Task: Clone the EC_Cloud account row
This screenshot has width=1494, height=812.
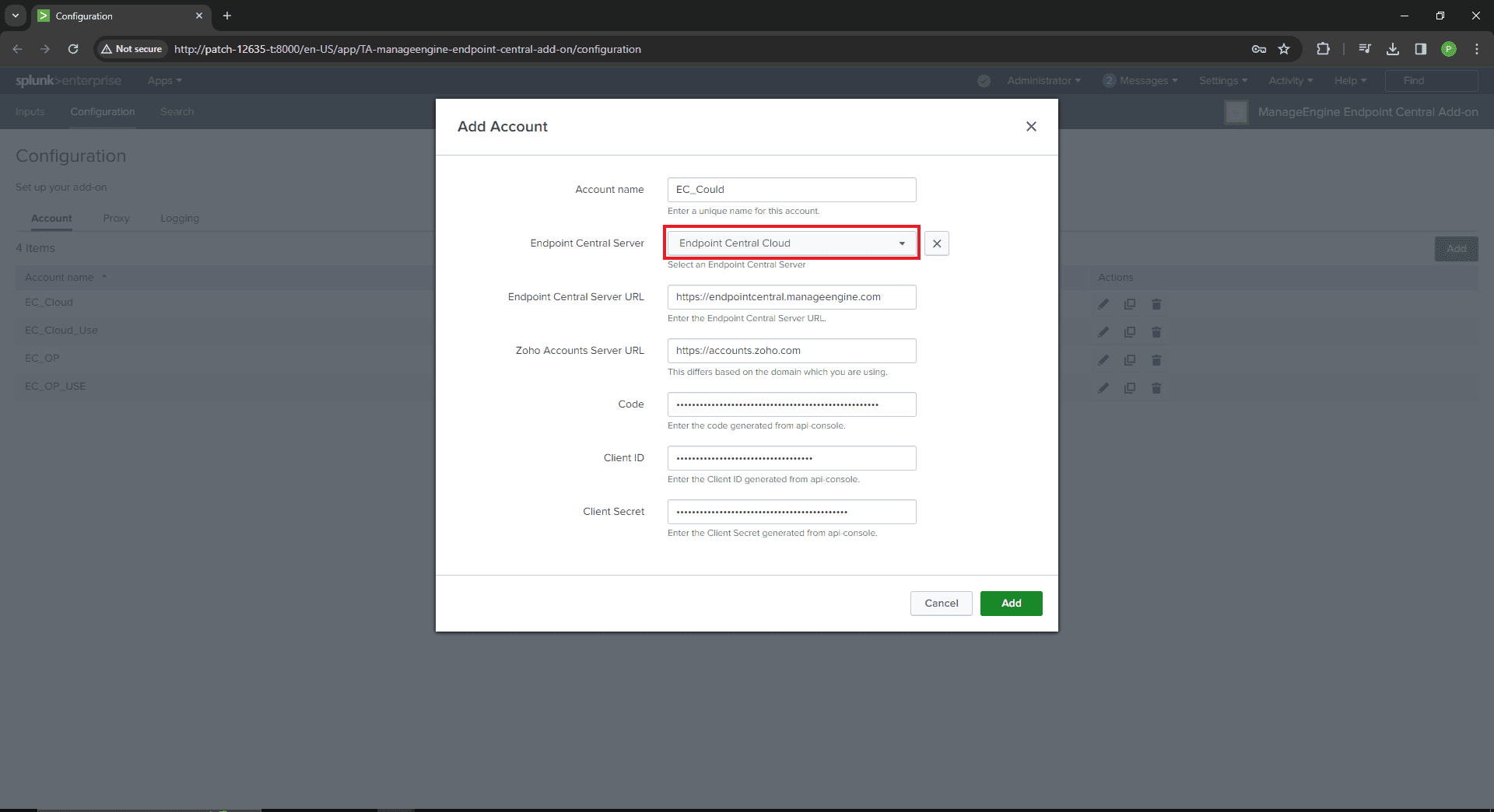Action: 1130,304
